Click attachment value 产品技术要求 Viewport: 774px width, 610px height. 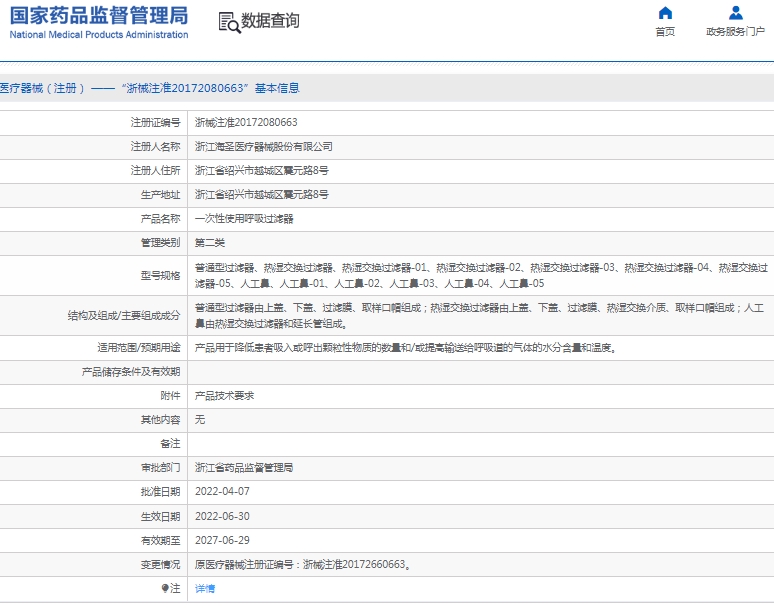coord(224,396)
